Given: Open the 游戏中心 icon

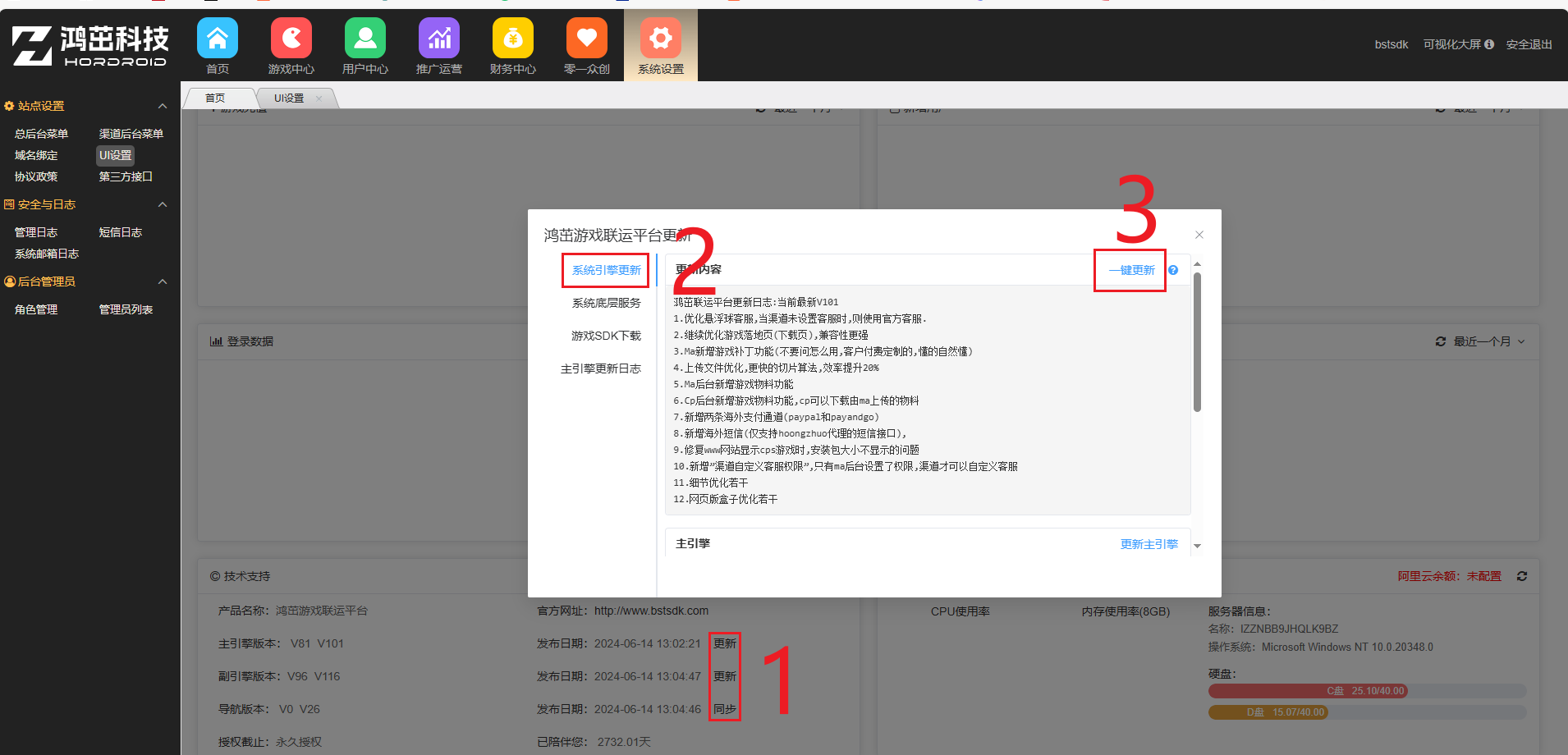Looking at the screenshot, I should tap(291, 39).
